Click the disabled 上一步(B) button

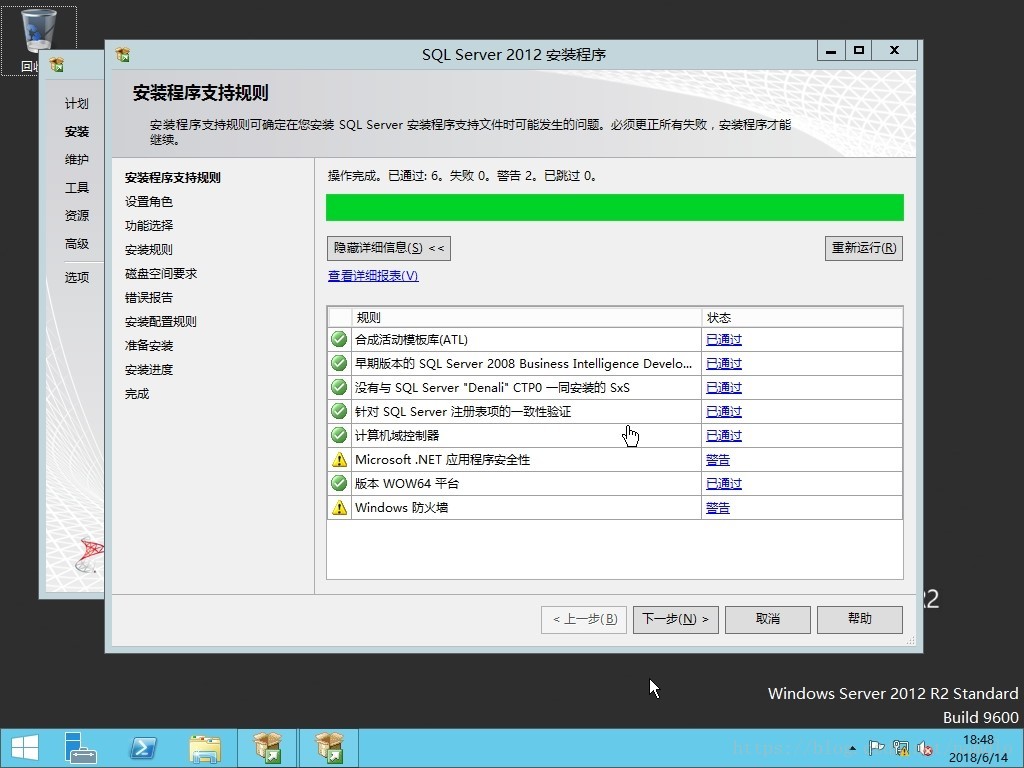[584, 619]
